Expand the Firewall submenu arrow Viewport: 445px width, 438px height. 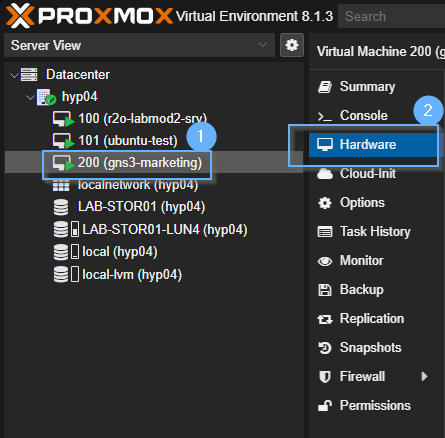point(424,377)
